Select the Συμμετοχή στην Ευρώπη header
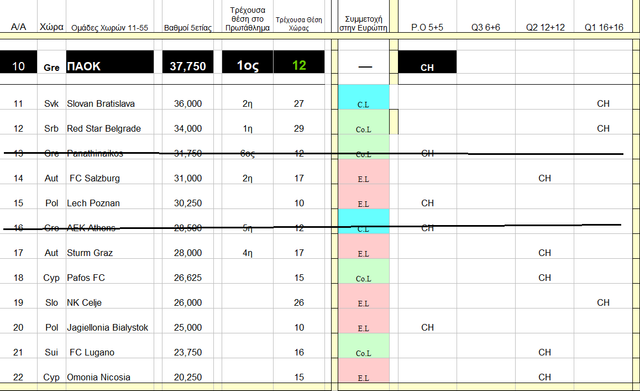This screenshot has width=640, height=391. point(363,23)
